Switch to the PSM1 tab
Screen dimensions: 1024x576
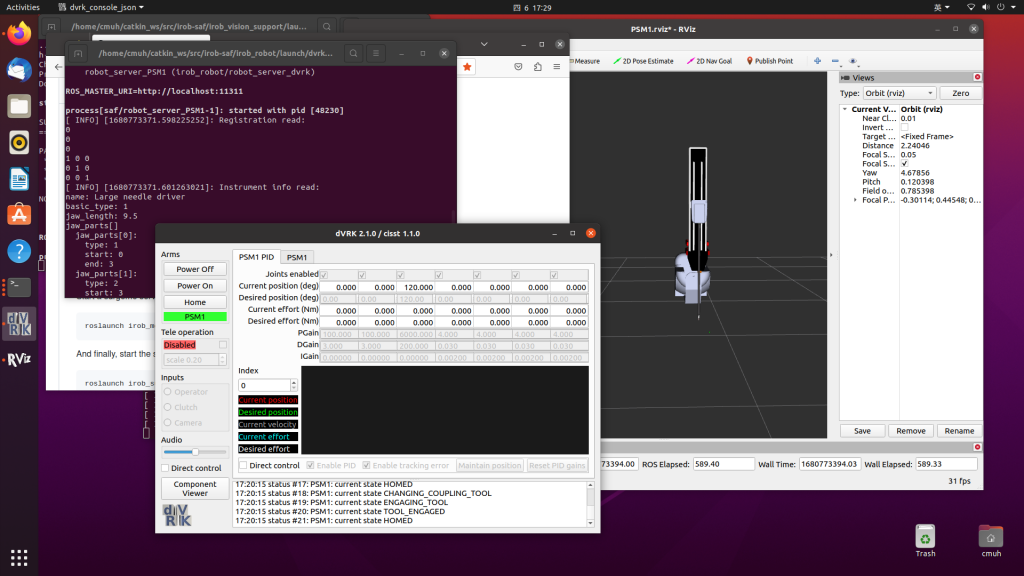[297, 257]
